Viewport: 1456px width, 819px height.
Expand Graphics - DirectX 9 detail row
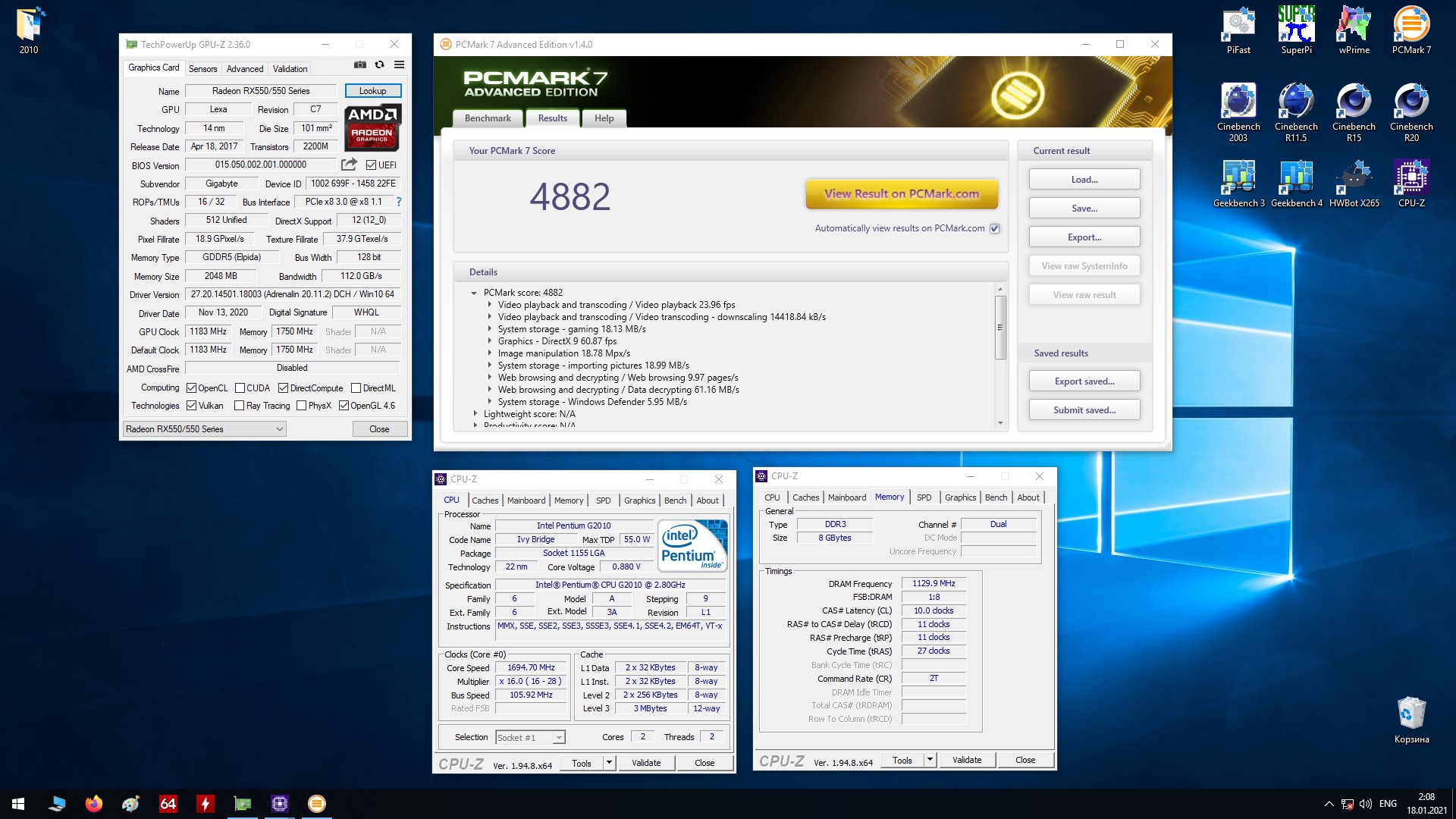tap(489, 341)
